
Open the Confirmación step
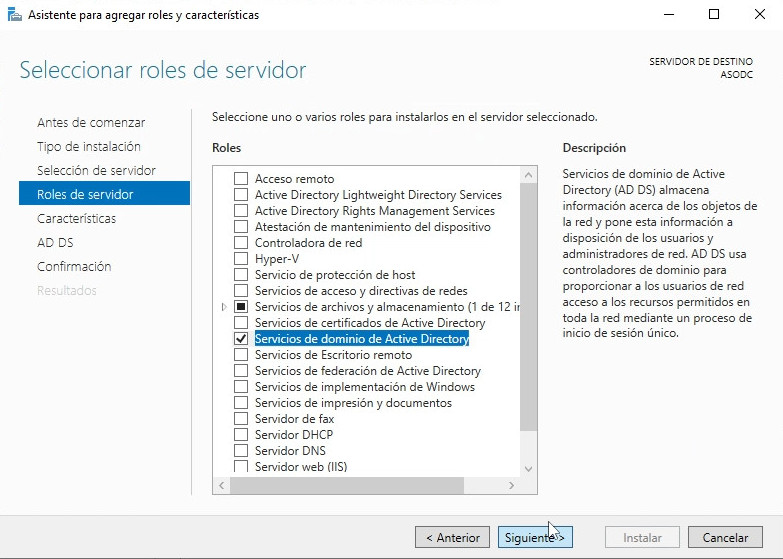pyautogui.click(x=74, y=267)
